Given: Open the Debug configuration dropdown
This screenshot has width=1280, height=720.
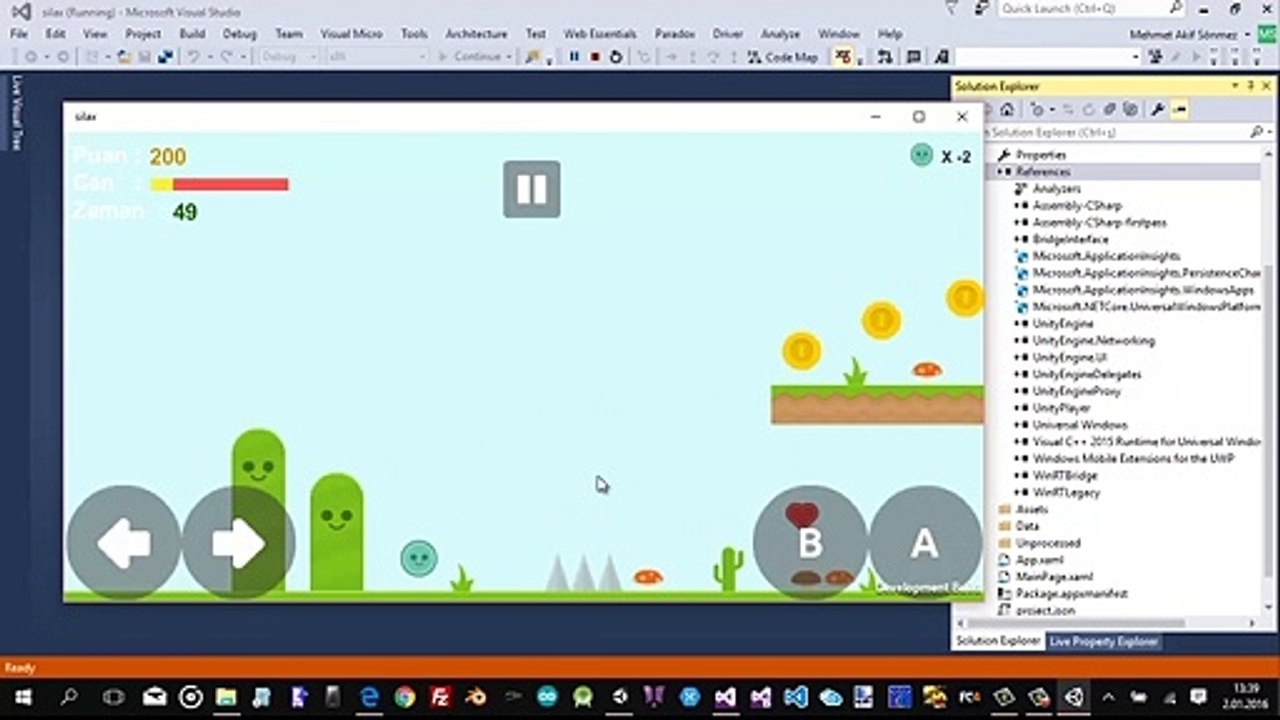Looking at the screenshot, I should pos(288,57).
